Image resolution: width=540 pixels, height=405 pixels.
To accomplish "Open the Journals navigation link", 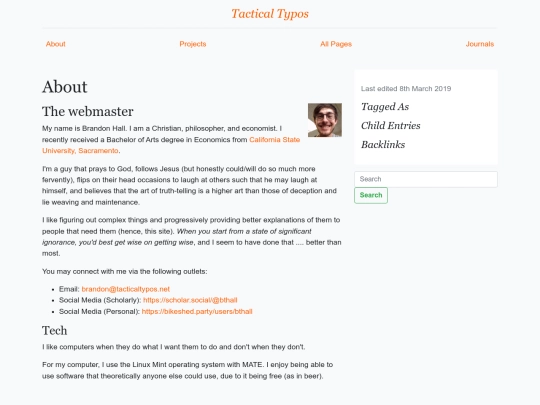I will pos(480,44).
